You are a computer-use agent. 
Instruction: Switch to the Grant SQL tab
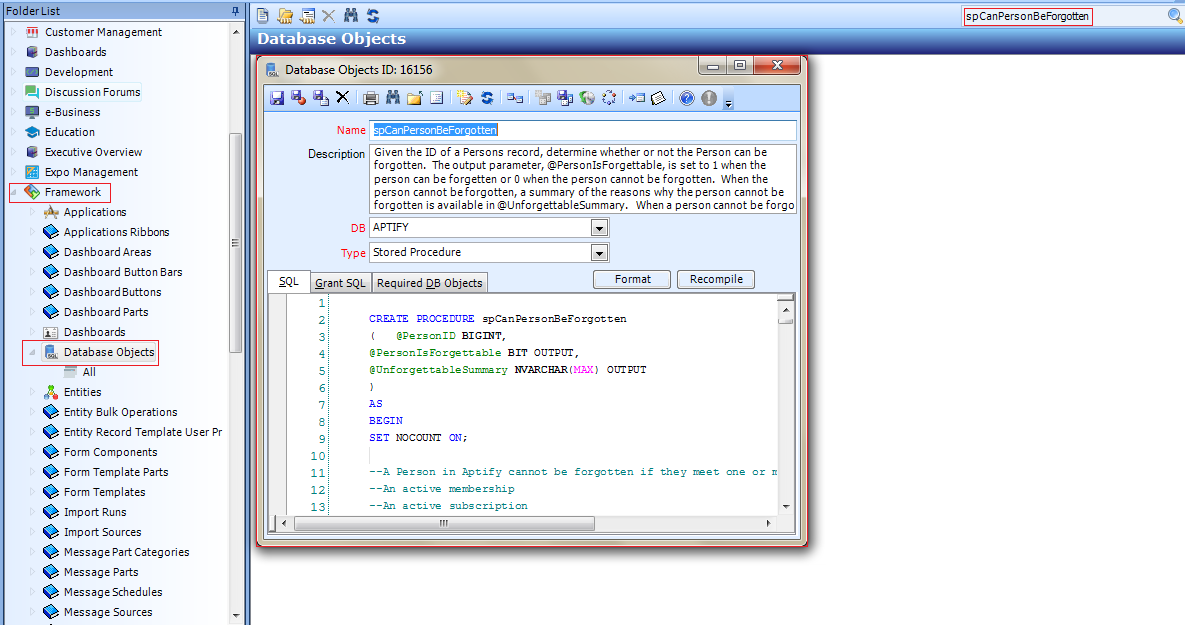tap(340, 283)
